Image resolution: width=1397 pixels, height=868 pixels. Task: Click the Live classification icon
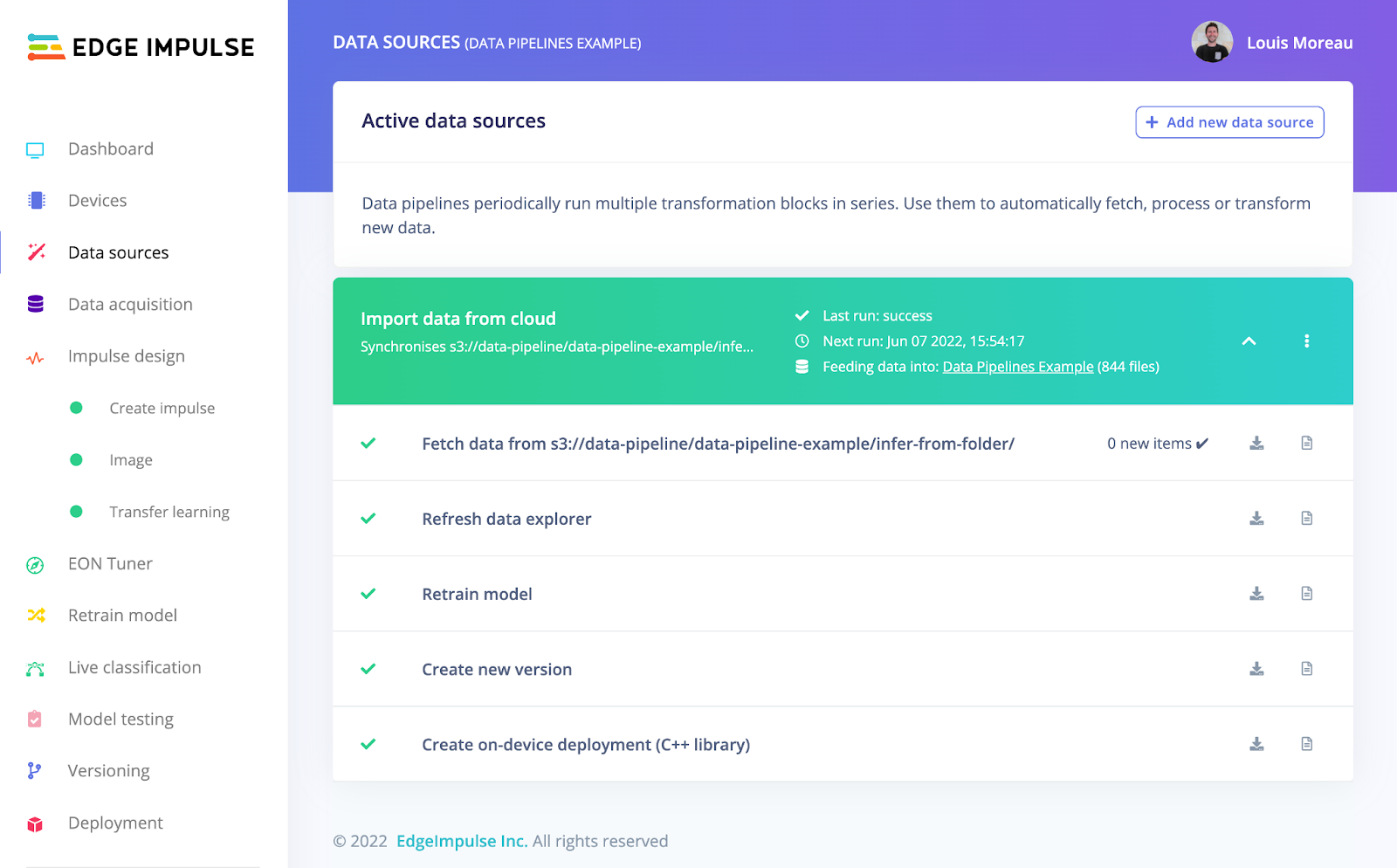[35, 669]
